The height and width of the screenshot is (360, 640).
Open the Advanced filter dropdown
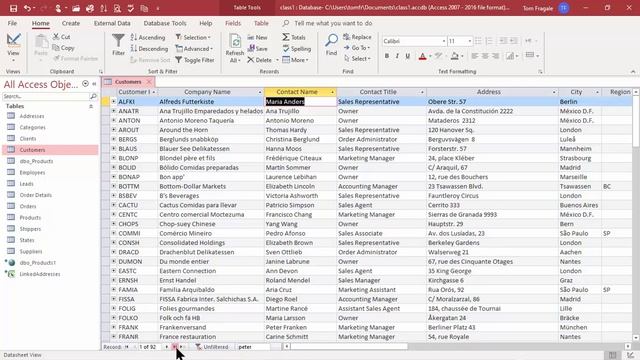pos(194,49)
